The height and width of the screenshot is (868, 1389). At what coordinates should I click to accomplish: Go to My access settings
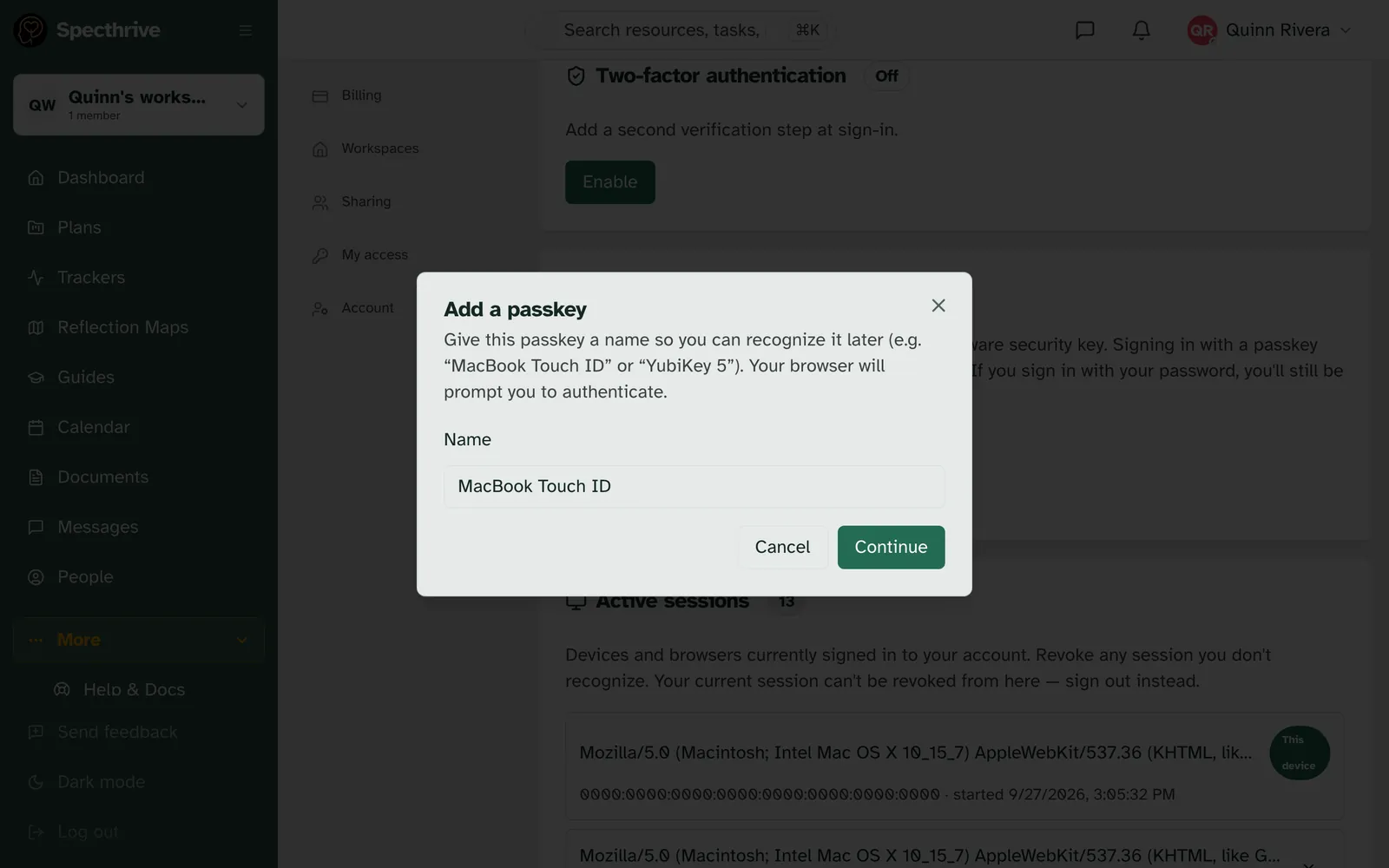374,254
